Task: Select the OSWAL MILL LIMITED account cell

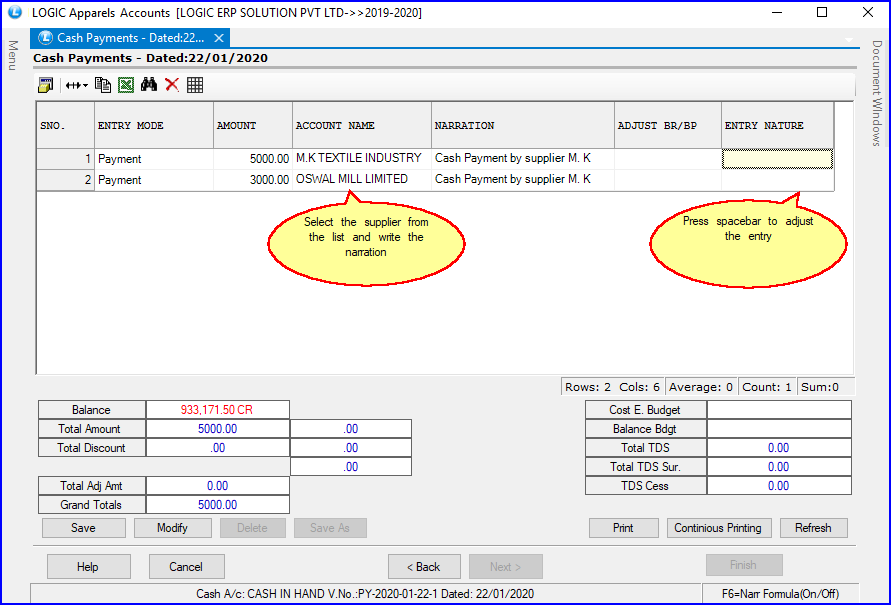Action: pyautogui.click(x=362, y=180)
